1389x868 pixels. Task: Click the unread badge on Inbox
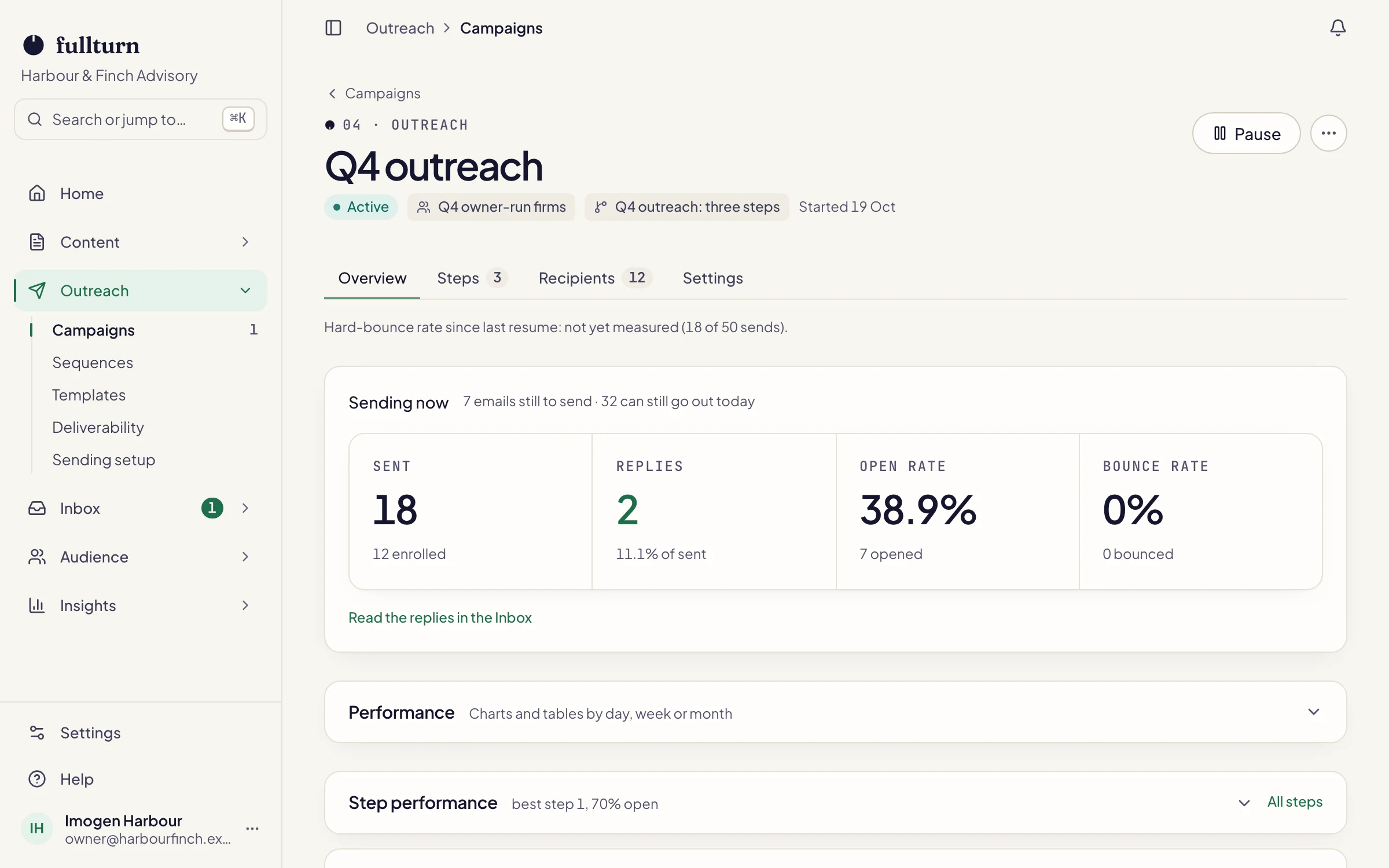[x=212, y=508]
